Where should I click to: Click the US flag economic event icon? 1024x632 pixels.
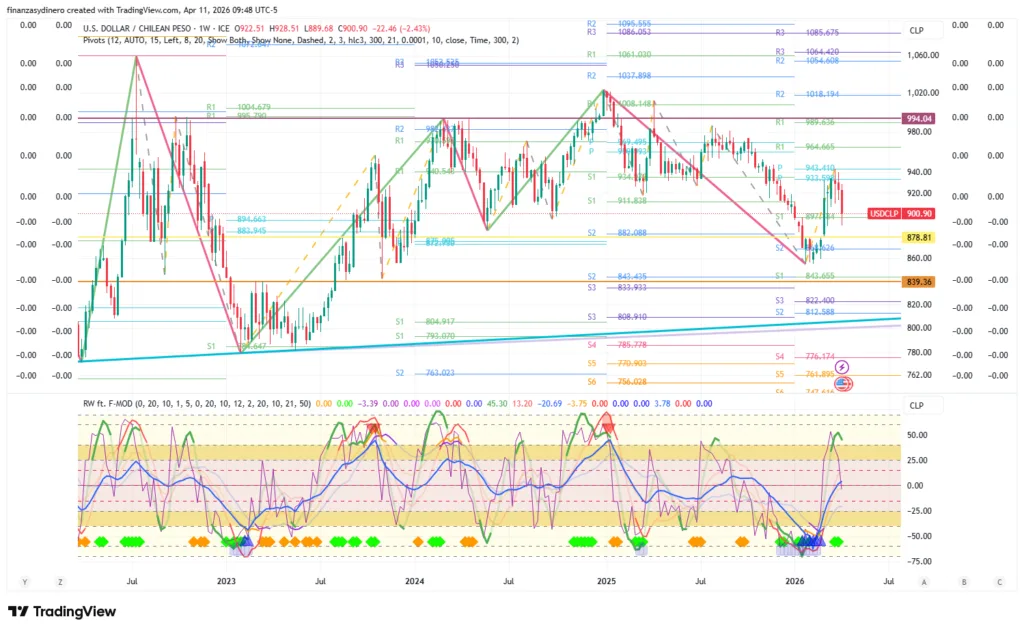click(842, 383)
